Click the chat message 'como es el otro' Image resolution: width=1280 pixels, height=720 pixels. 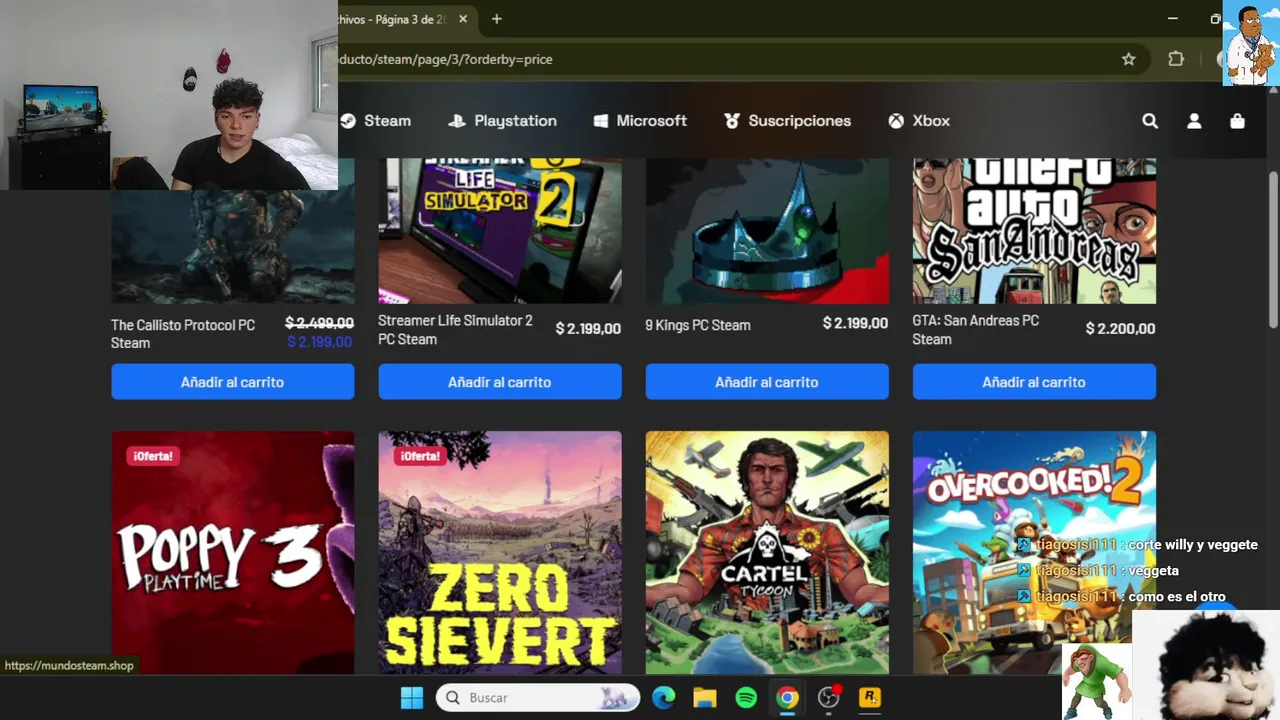(1177, 597)
